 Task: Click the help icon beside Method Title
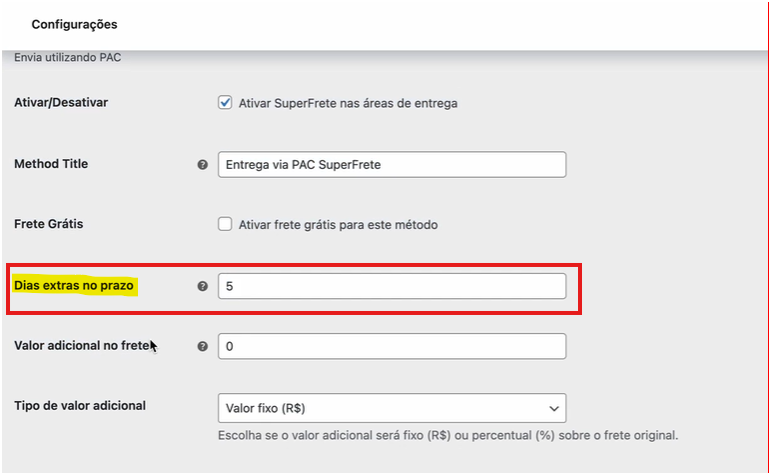pyautogui.click(x=202, y=165)
